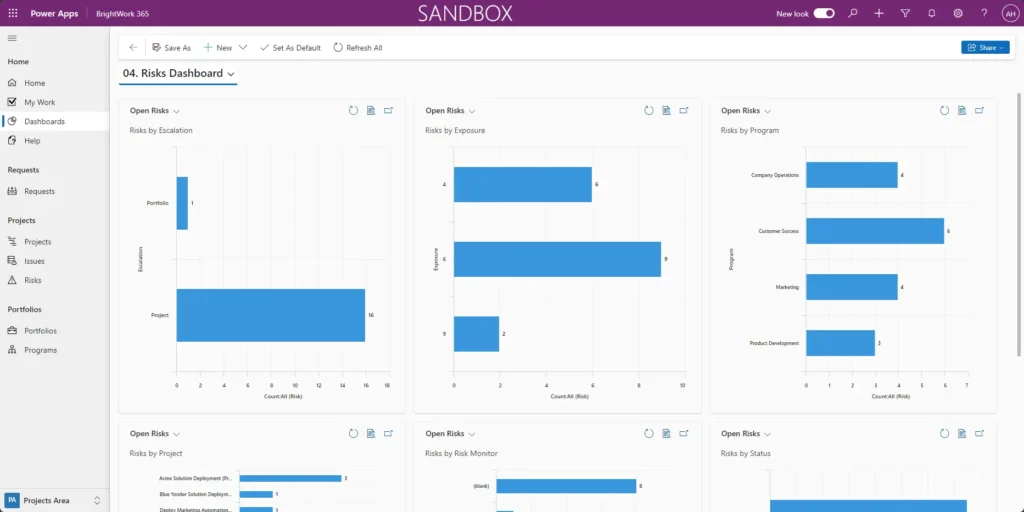Click the Project bar in Escalation chart
1024x512 pixels.
pos(270,315)
